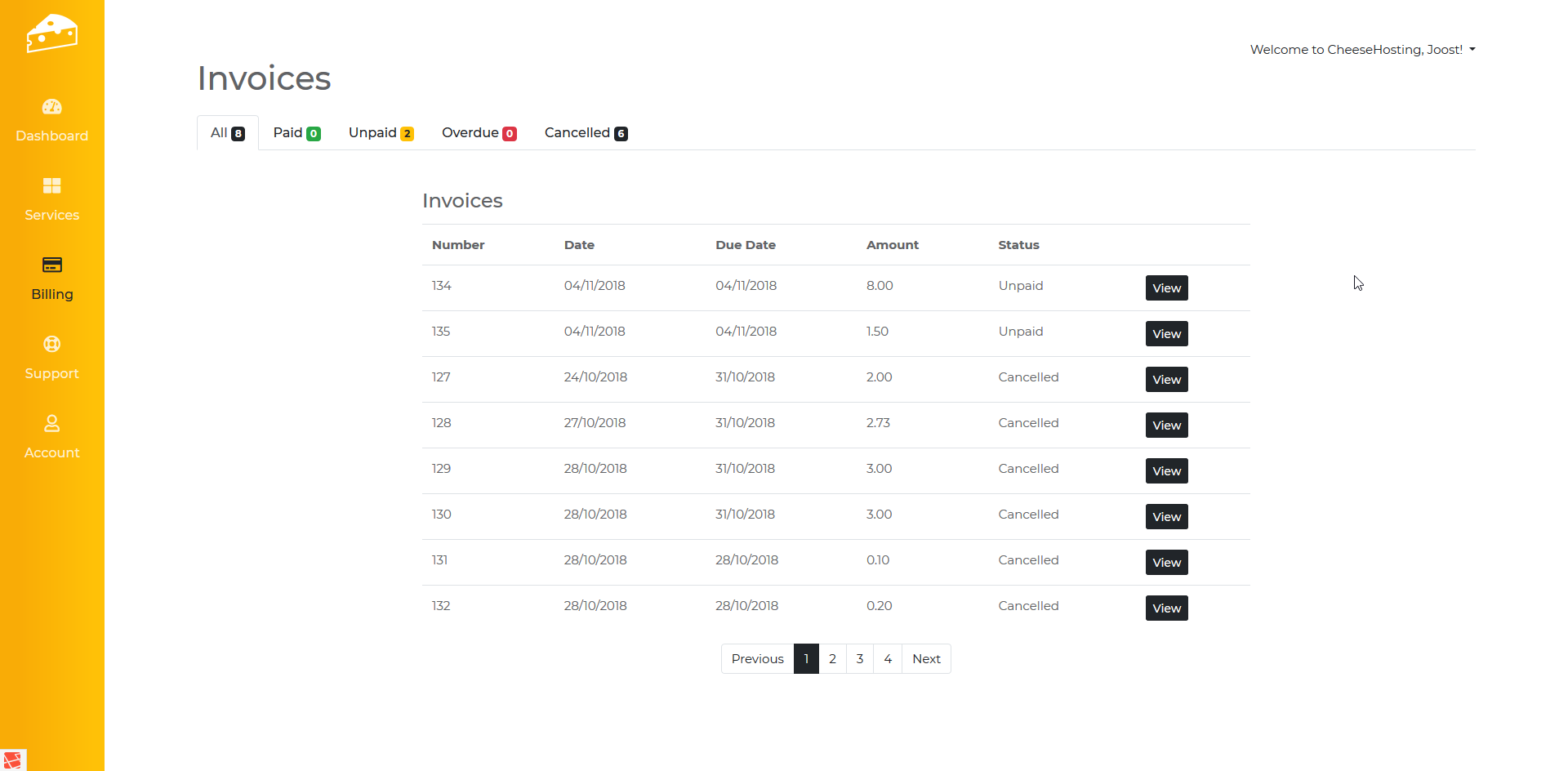Image resolution: width=1568 pixels, height=771 pixels.
Task: Open the Support lifebuoy icon
Action: [x=51, y=345]
